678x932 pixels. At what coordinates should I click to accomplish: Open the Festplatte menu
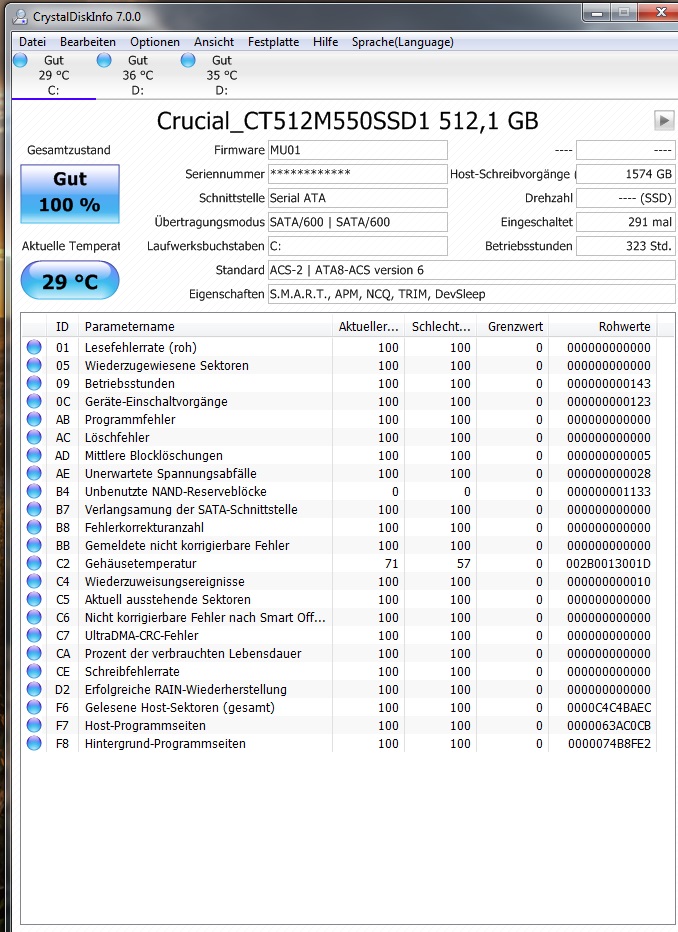pyautogui.click(x=273, y=42)
